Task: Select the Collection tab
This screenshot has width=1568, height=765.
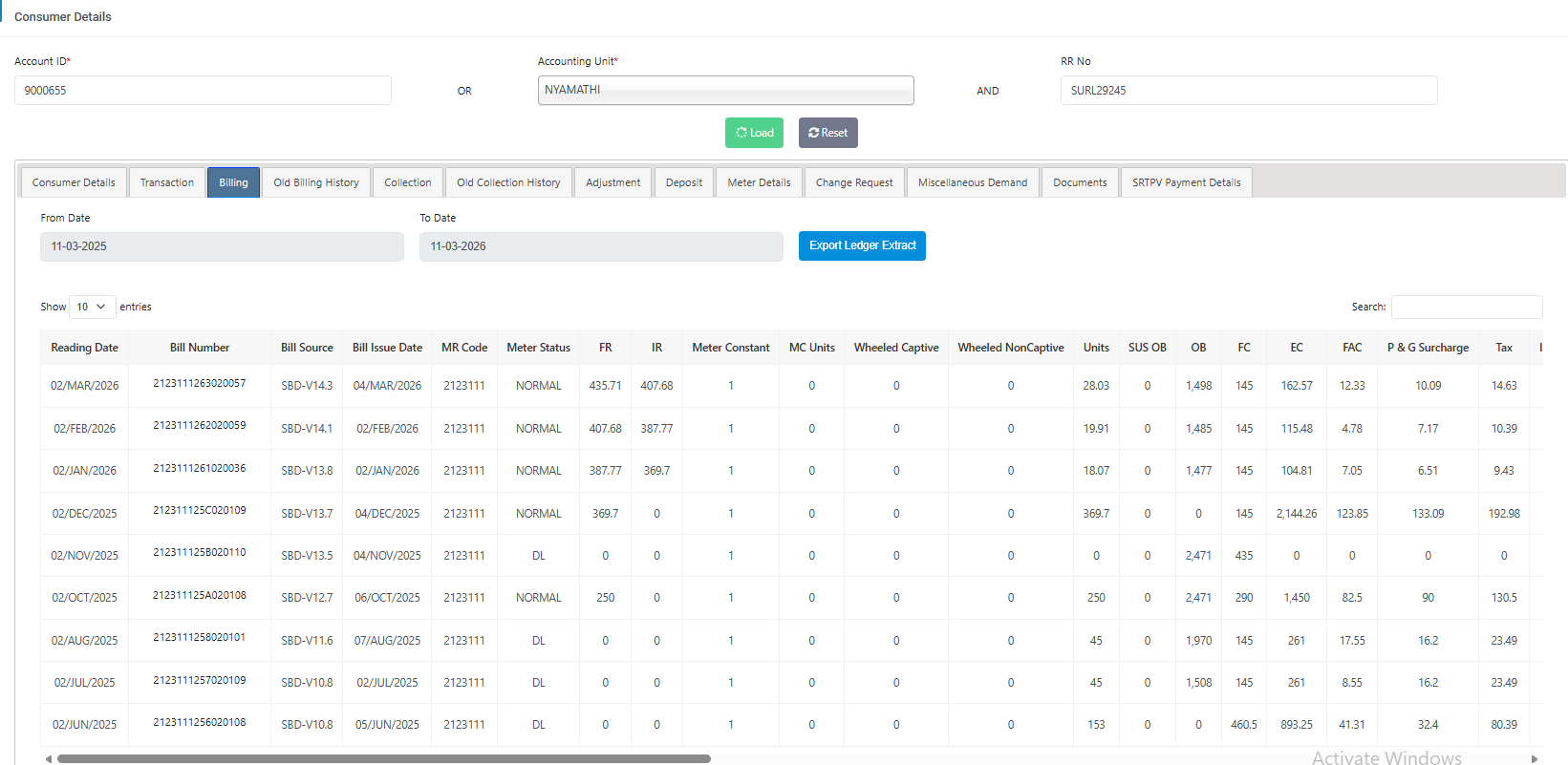Action: pyautogui.click(x=408, y=182)
